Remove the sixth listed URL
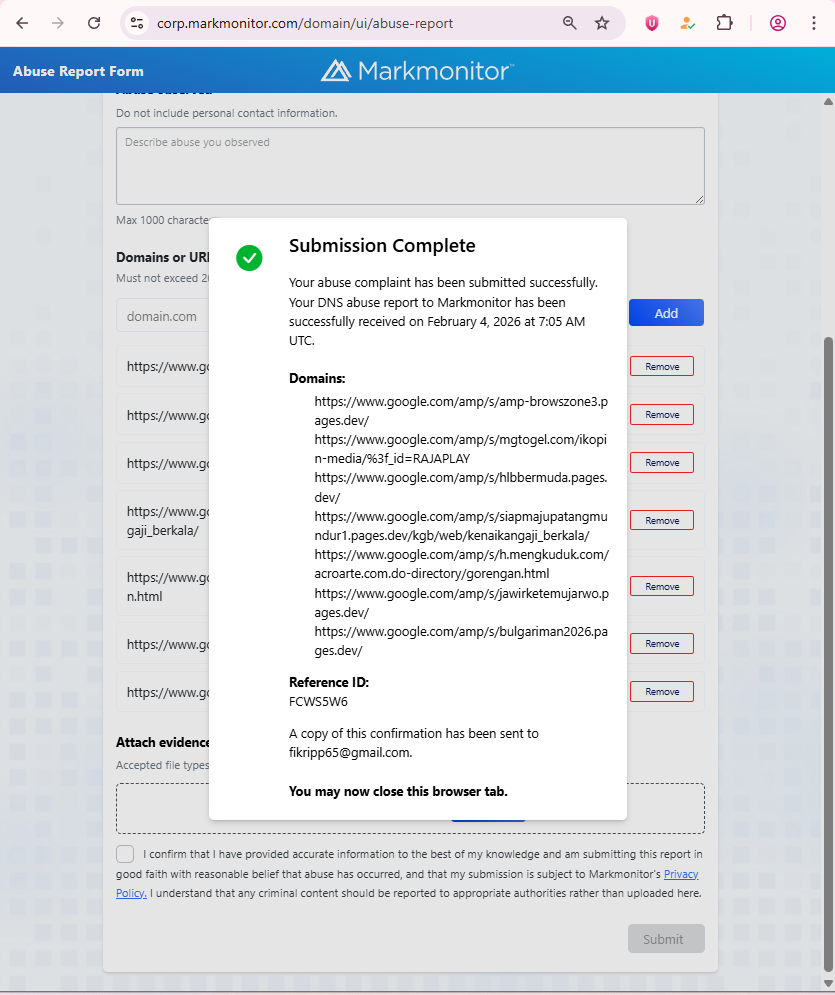Viewport: 835px width, 995px height. pos(662,643)
